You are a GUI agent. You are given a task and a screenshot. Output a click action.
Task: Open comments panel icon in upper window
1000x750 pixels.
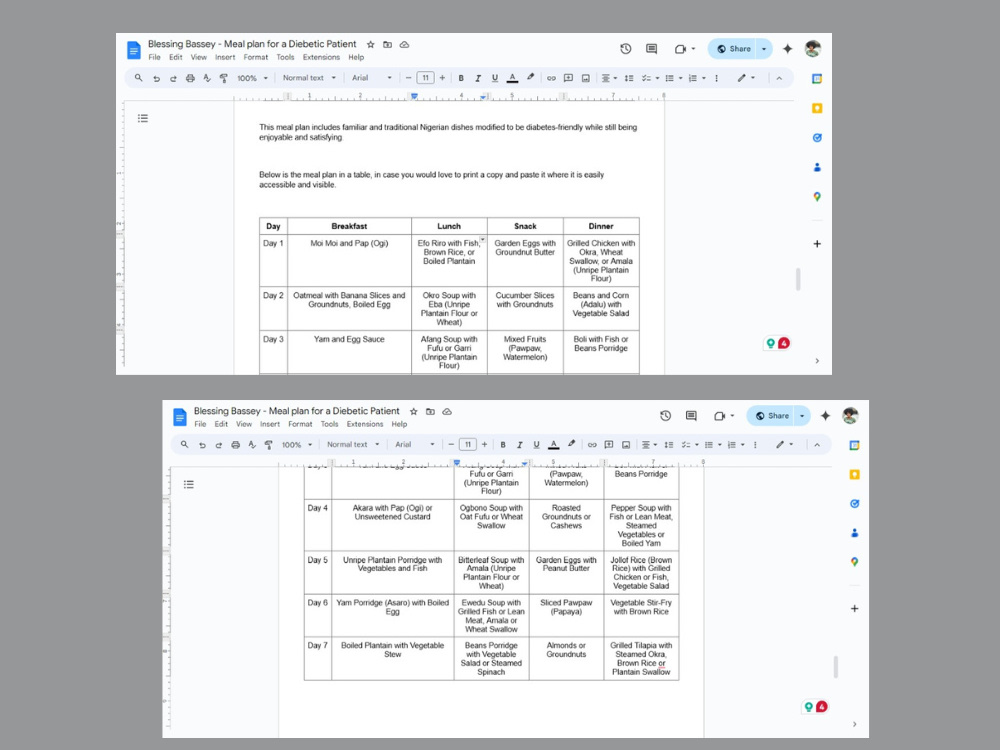point(651,48)
